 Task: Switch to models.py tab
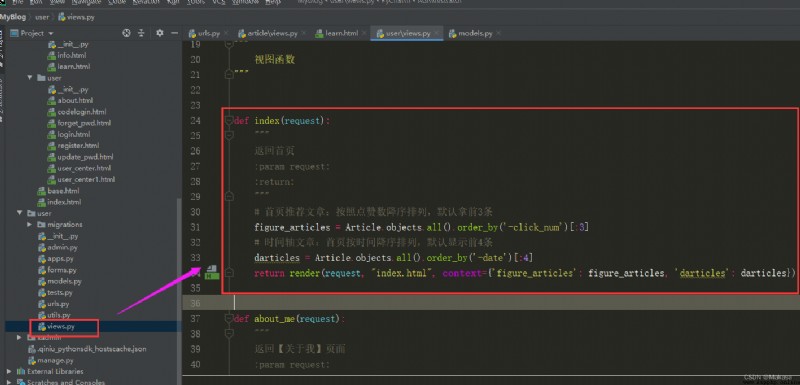click(470, 33)
